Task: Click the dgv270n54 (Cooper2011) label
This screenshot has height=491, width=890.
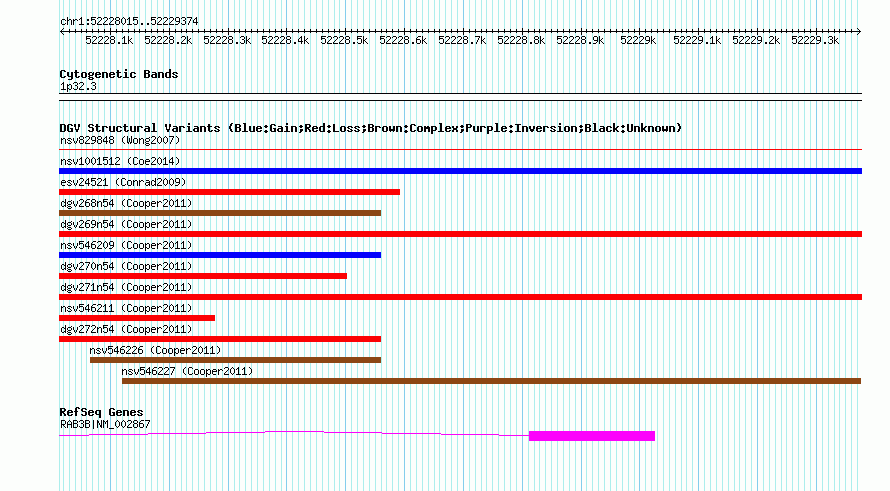Action: coord(126,266)
